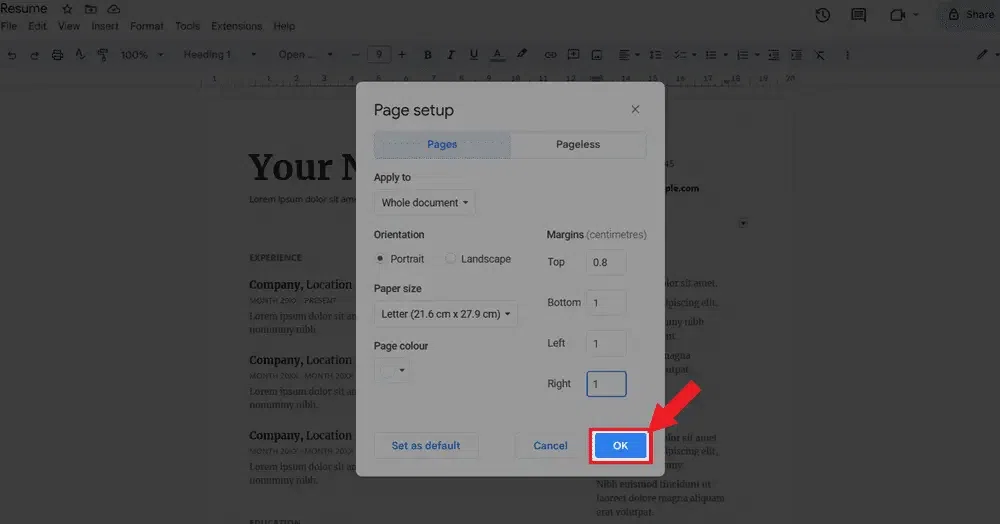
Task: Open the bulleted list dropdown
Action: 716,55
